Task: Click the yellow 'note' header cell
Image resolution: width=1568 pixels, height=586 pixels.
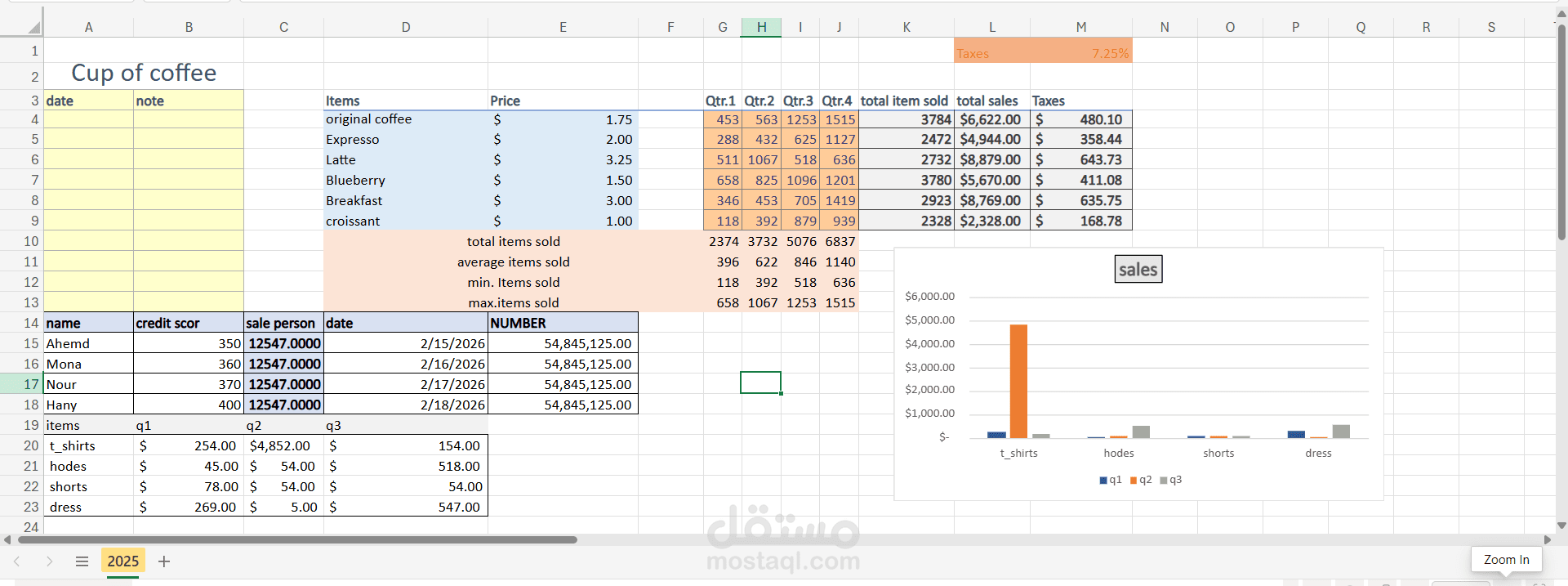Action: click(x=189, y=101)
